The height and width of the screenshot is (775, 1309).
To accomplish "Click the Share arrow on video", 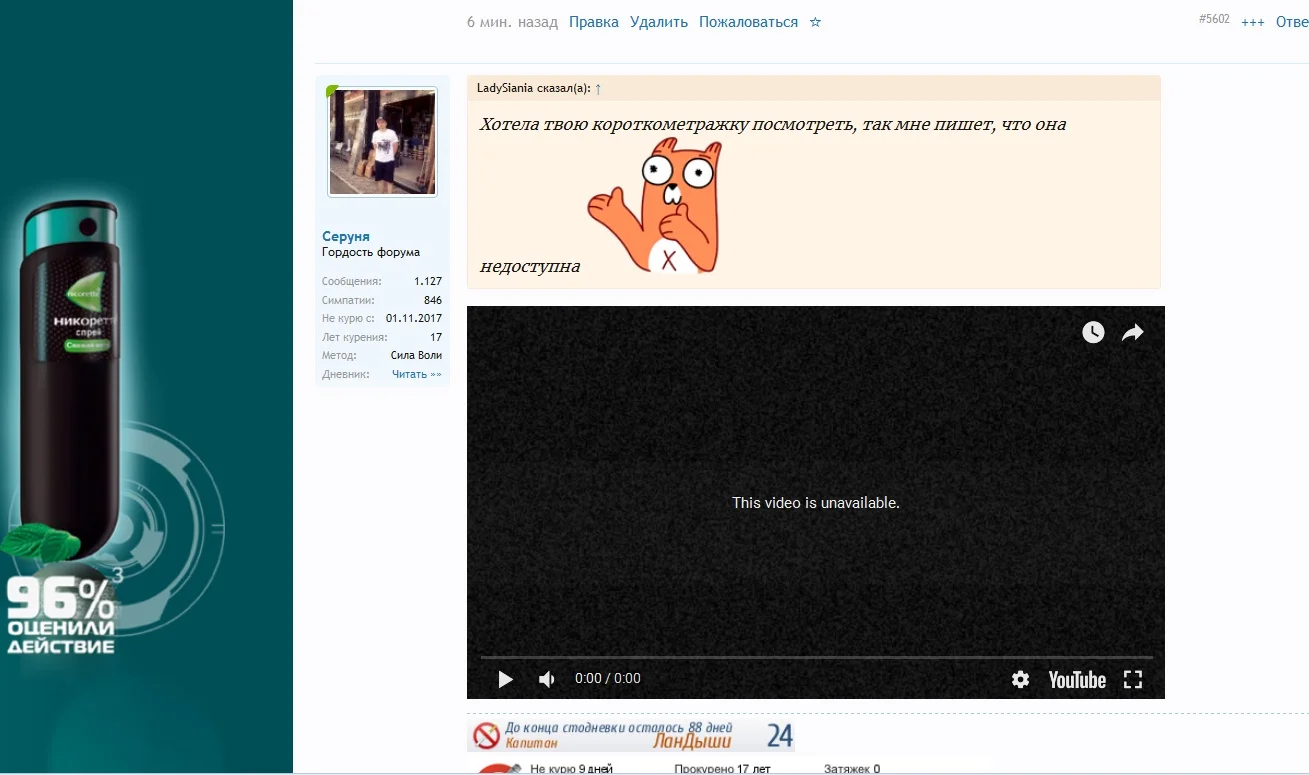I will (1132, 332).
